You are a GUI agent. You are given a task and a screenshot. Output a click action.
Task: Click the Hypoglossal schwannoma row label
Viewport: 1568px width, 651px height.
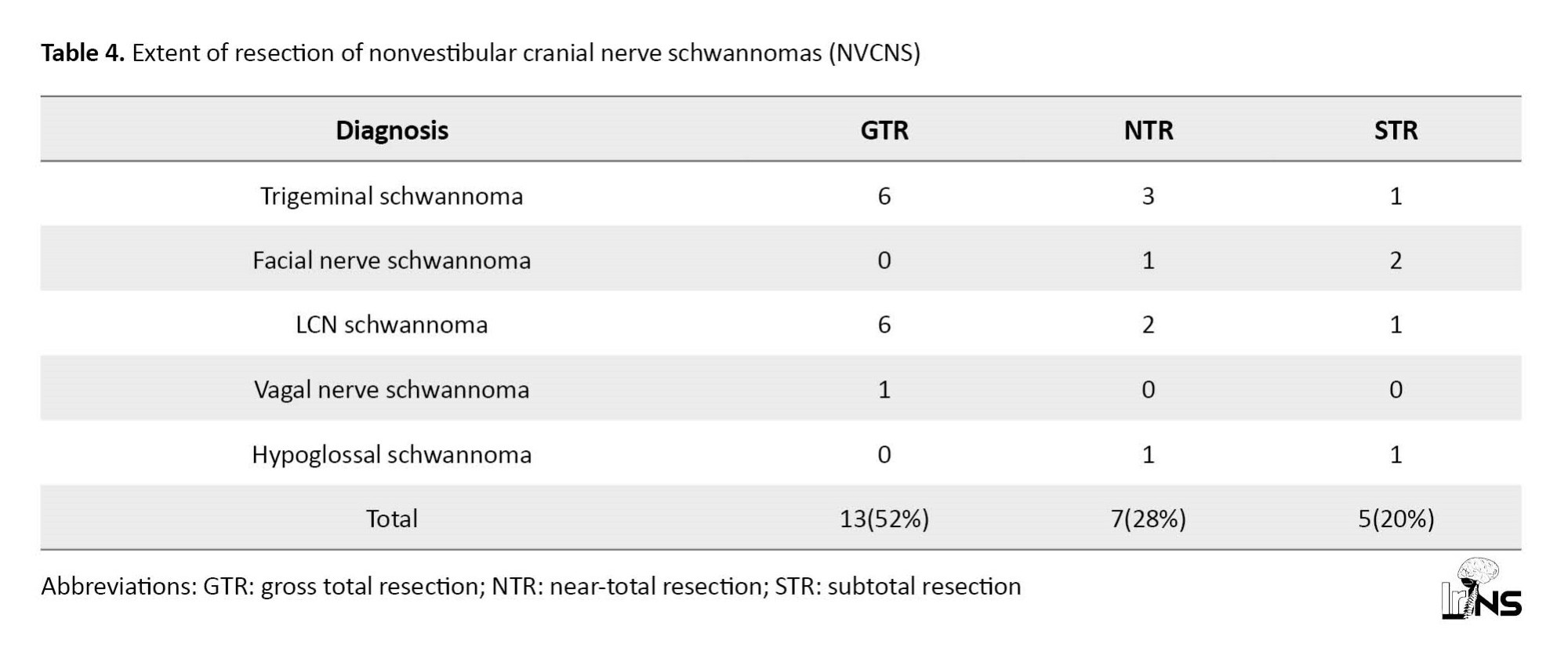click(x=392, y=454)
